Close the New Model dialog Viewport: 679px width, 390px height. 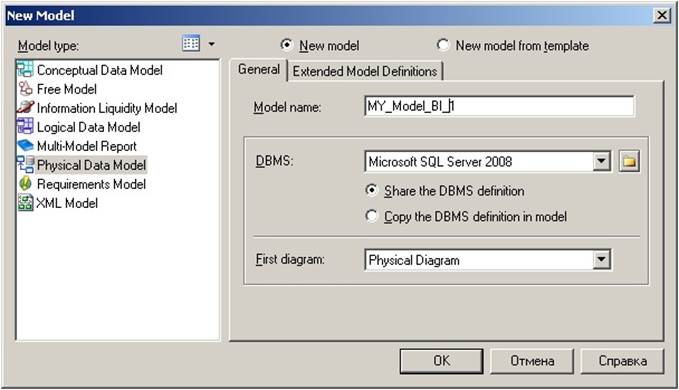(x=662, y=16)
